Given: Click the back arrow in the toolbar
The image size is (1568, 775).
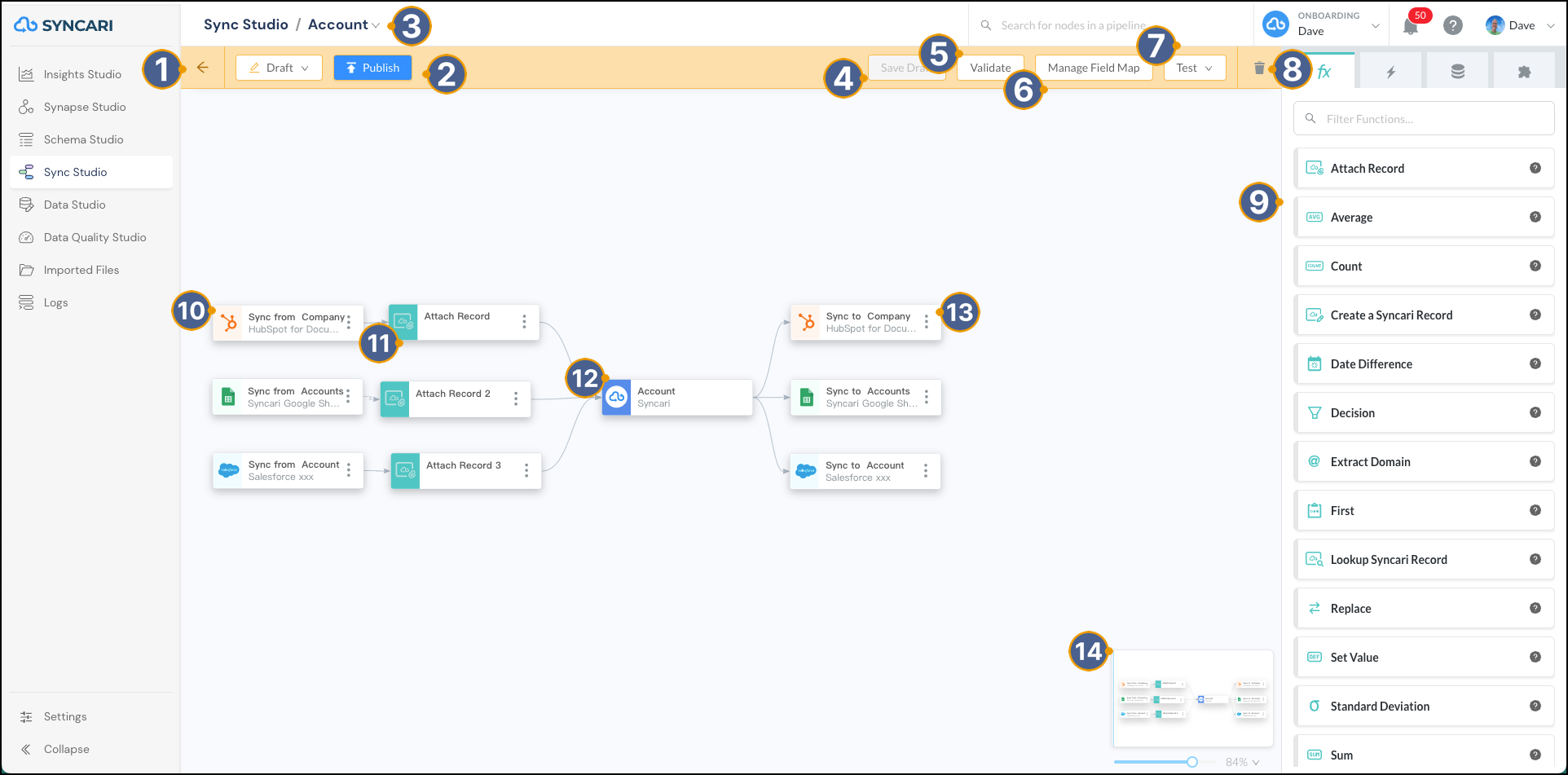Looking at the screenshot, I should pos(202,68).
